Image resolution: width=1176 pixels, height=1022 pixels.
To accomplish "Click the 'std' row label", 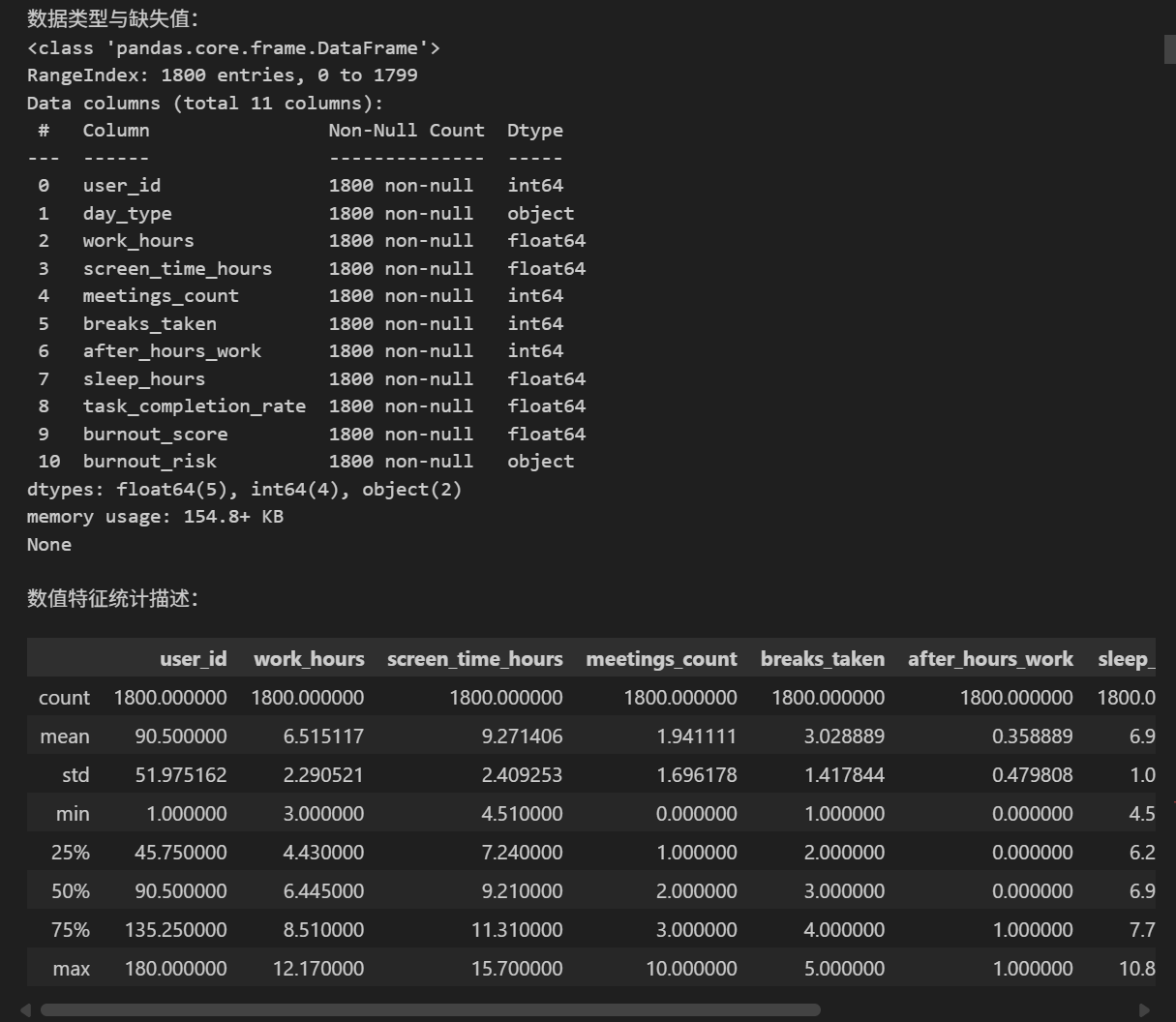I will click(75, 775).
